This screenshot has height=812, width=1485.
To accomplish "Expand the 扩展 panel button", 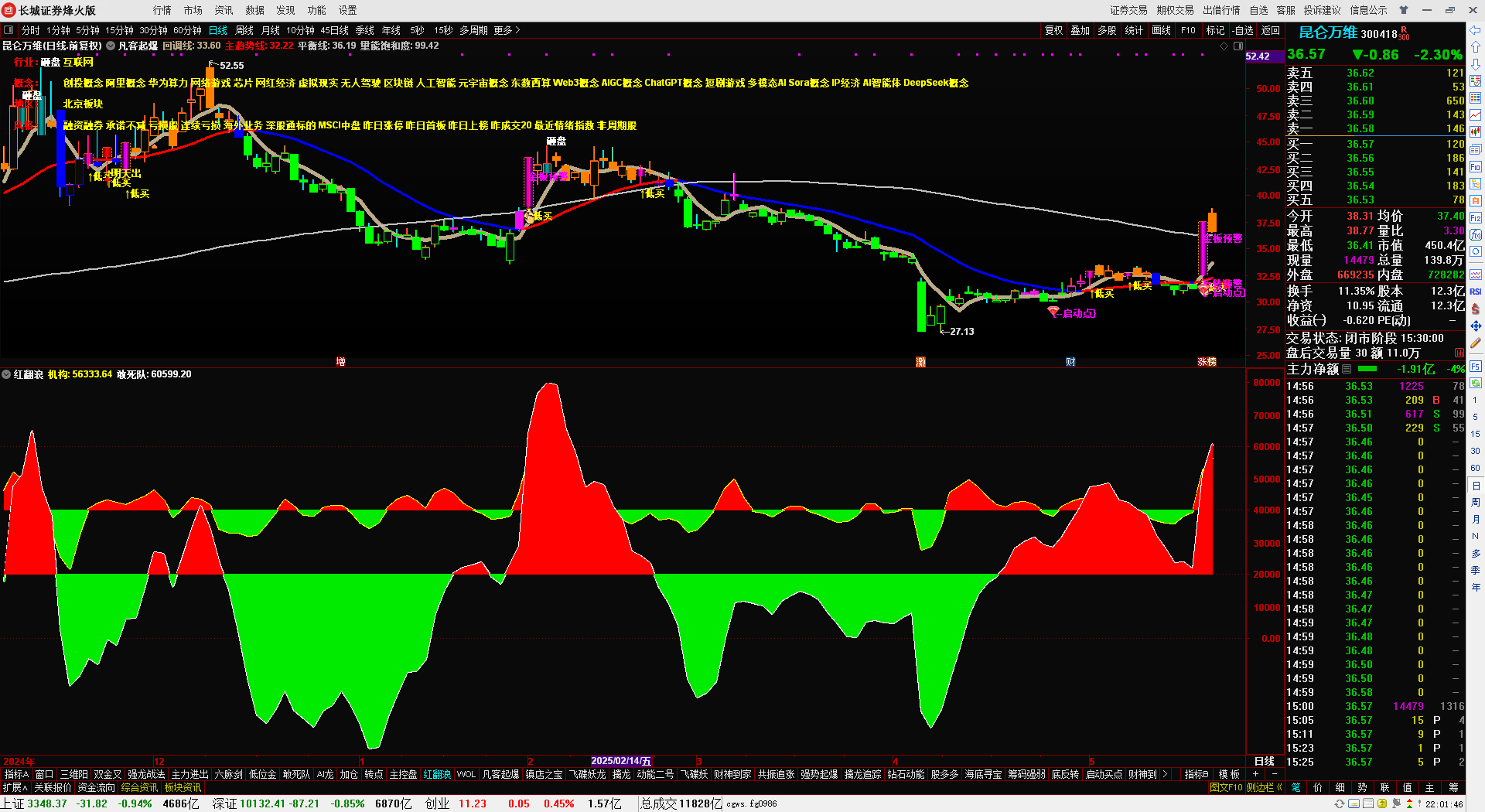I will pyautogui.click(x=15, y=787).
